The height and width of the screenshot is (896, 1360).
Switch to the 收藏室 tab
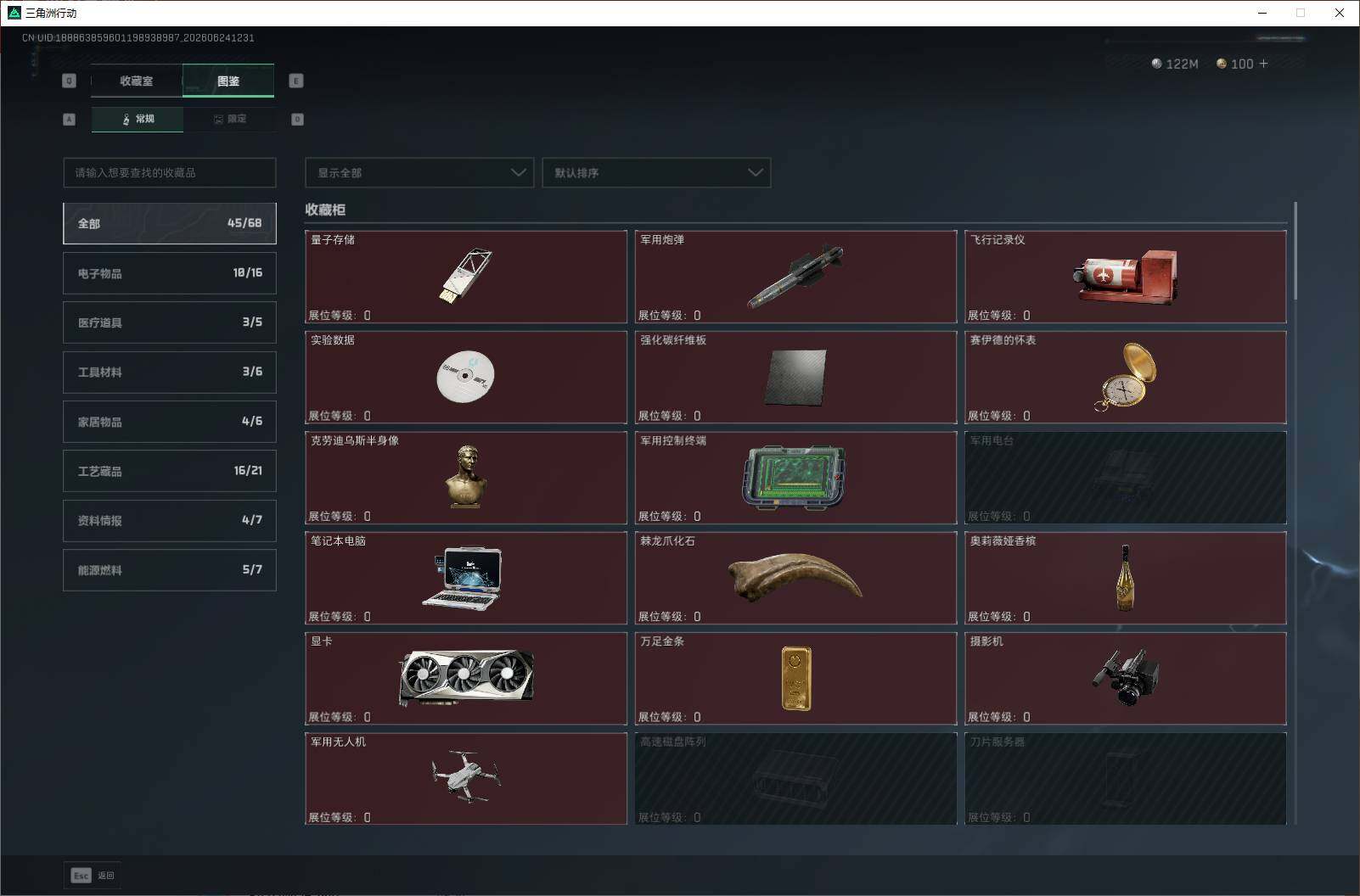(x=137, y=81)
